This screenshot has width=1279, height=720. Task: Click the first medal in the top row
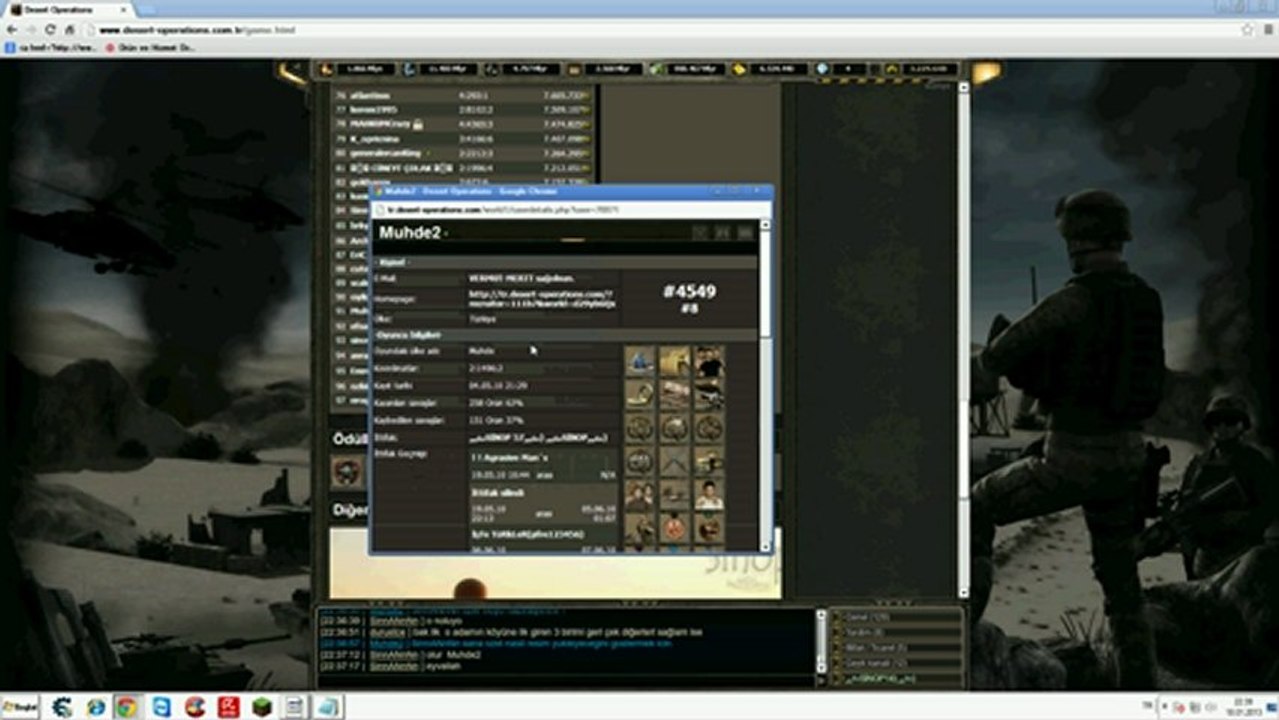640,361
